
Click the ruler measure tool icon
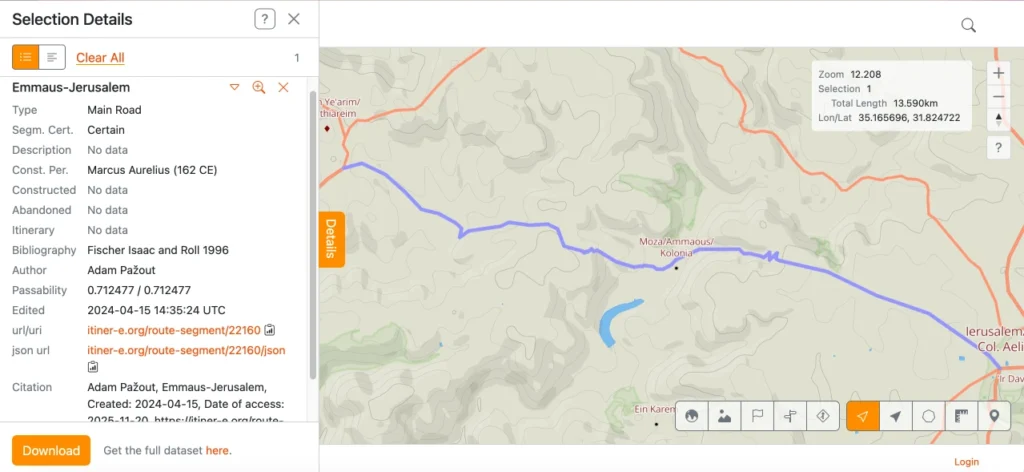coord(961,416)
